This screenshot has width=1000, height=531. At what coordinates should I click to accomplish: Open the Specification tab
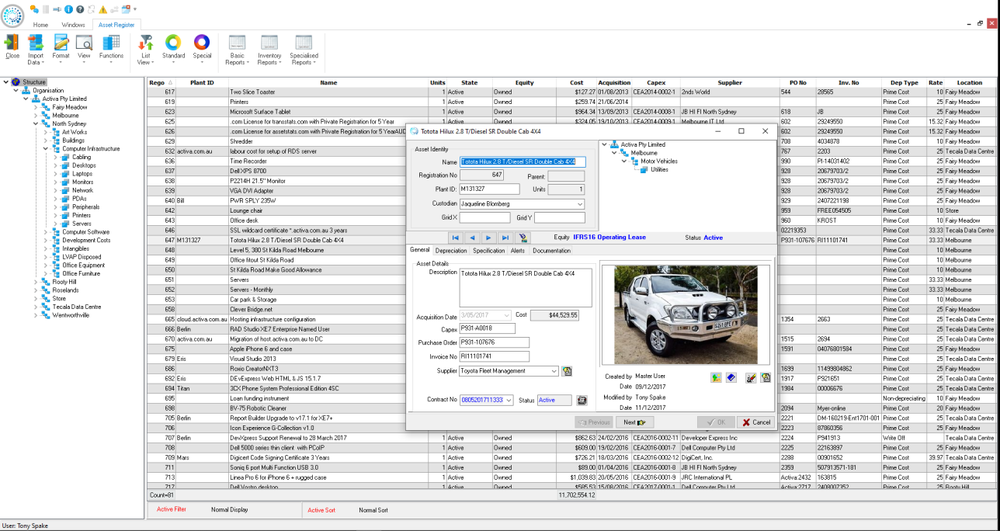click(x=489, y=251)
